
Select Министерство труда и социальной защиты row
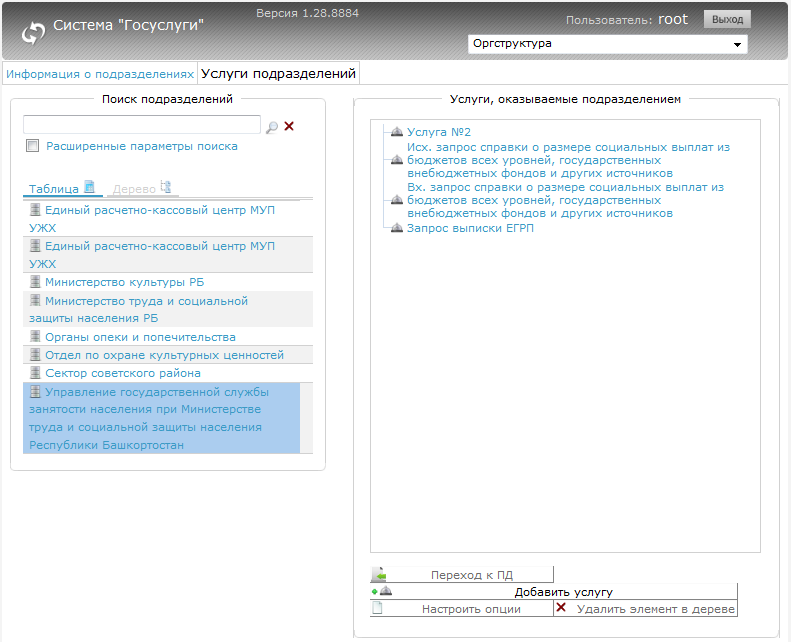[x=168, y=309]
